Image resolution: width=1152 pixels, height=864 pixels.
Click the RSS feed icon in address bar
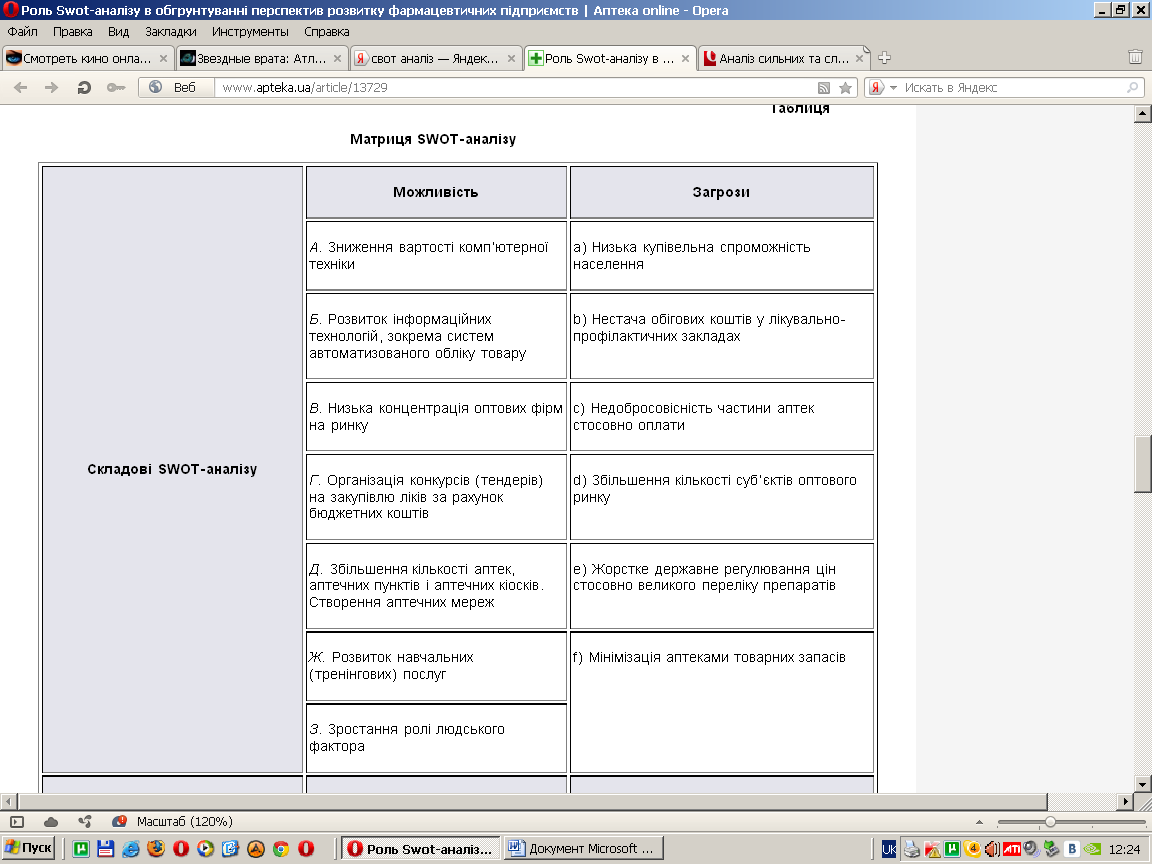(824, 88)
